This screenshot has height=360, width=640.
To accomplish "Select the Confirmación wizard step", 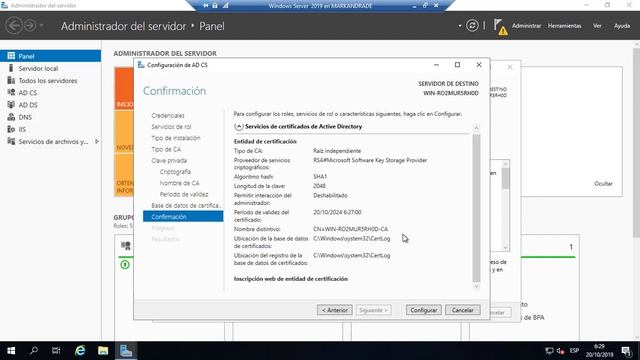I will coord(183,216).
